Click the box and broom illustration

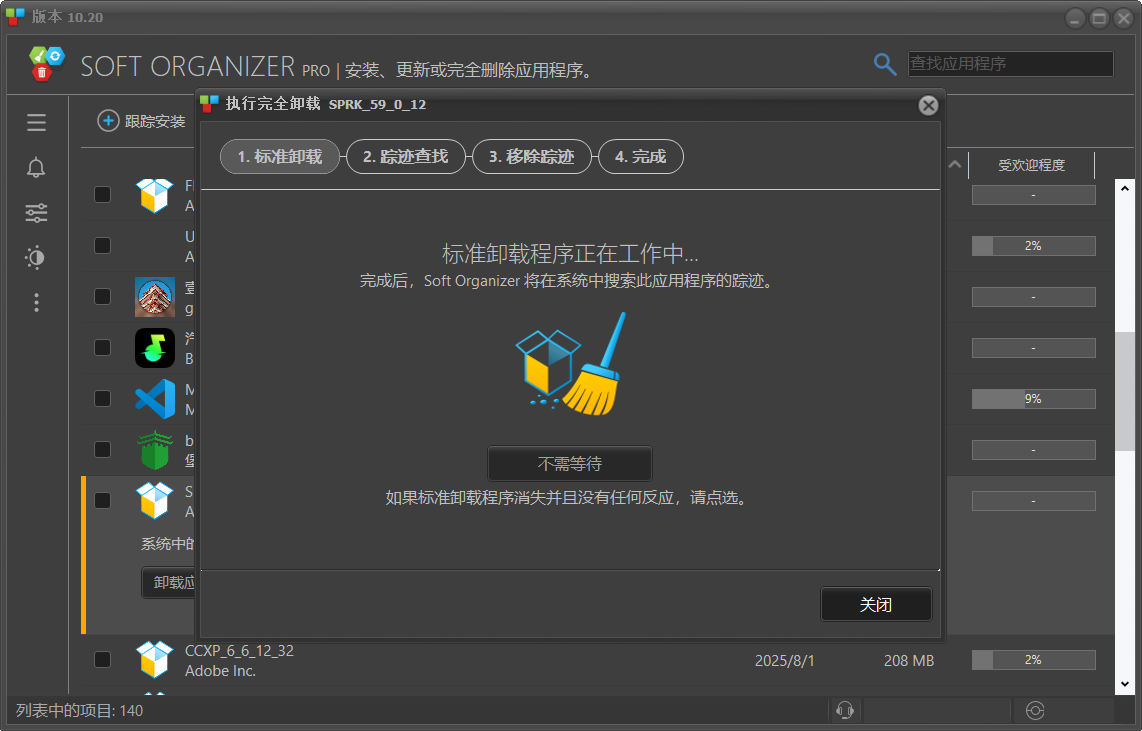[571, 364]
